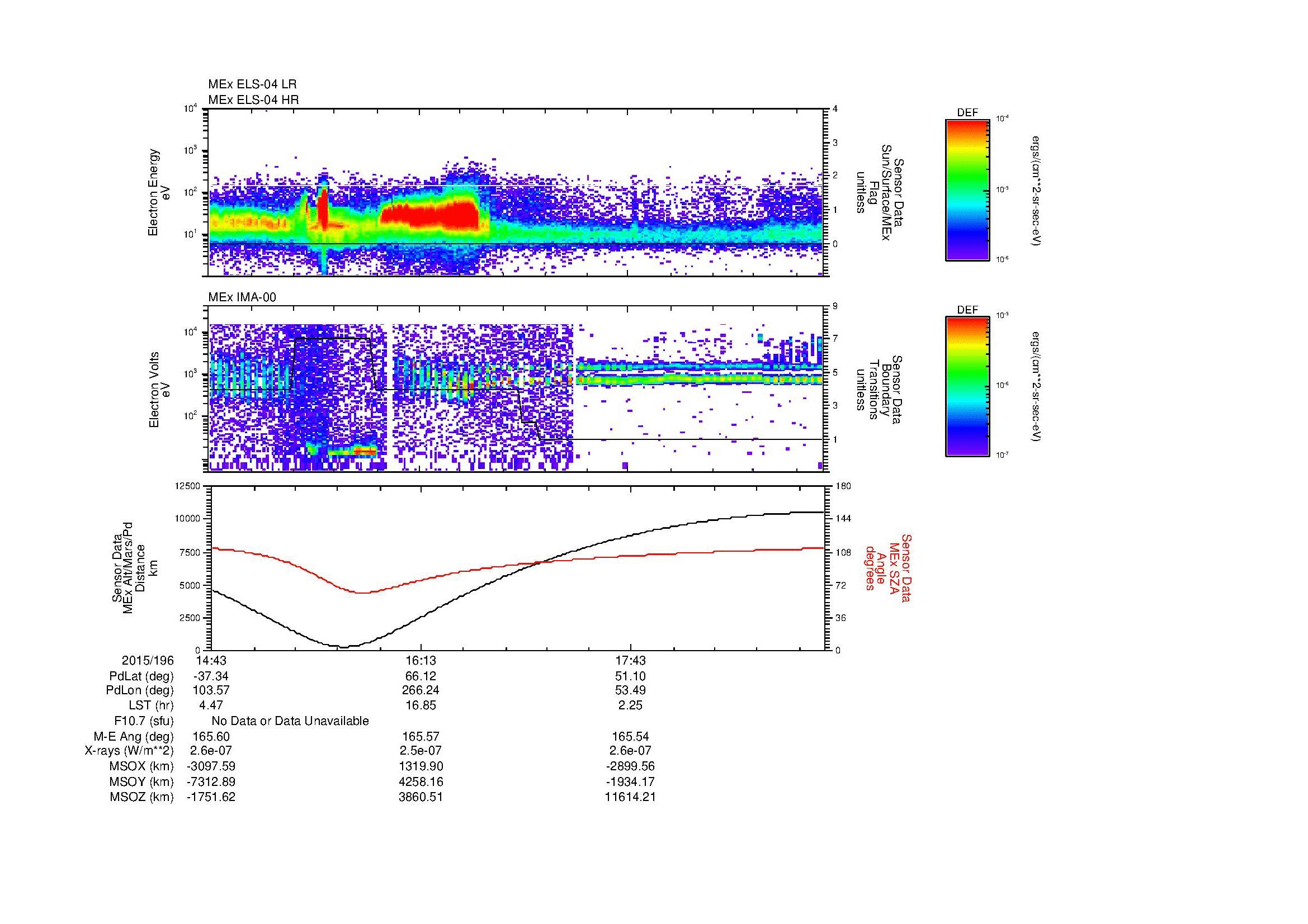Click the altitude axis tick '5000'
The image size is (1308, 924).
[190, 585]
